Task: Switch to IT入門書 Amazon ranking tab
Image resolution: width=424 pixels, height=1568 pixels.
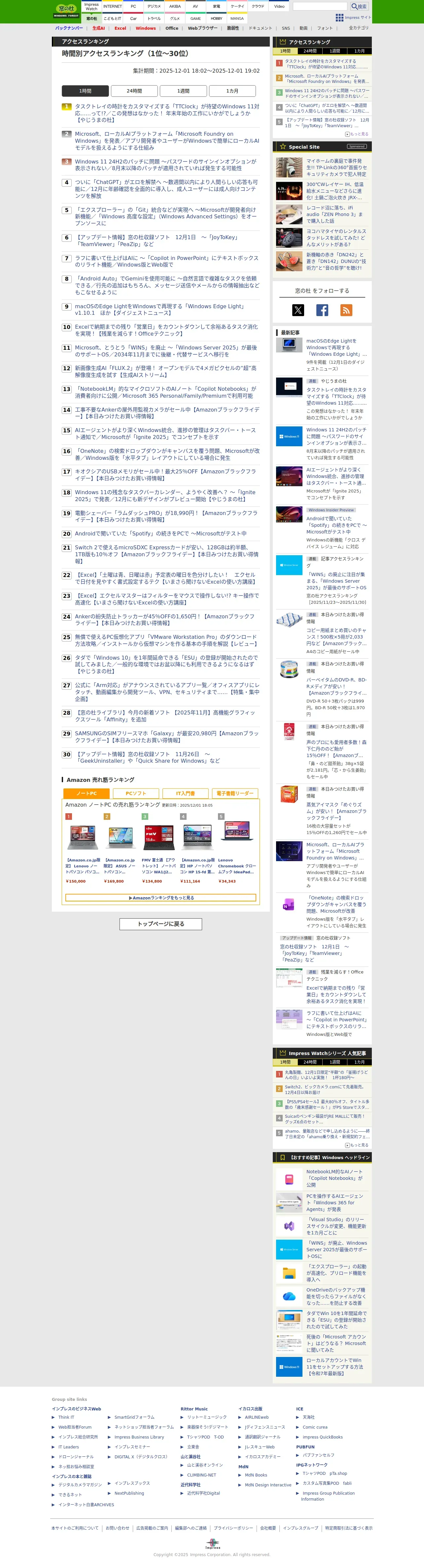Action: pos(186,793)
